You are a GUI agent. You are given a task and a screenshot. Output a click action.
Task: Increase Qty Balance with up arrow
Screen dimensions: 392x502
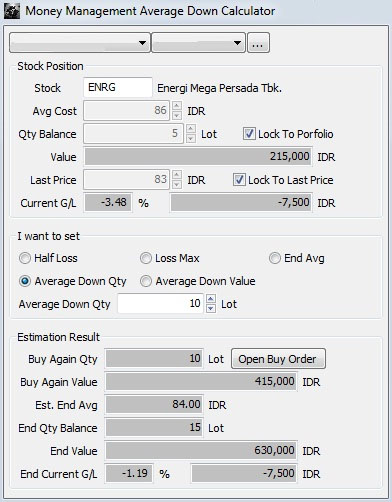pyautogui.click(x=191, y=128)
